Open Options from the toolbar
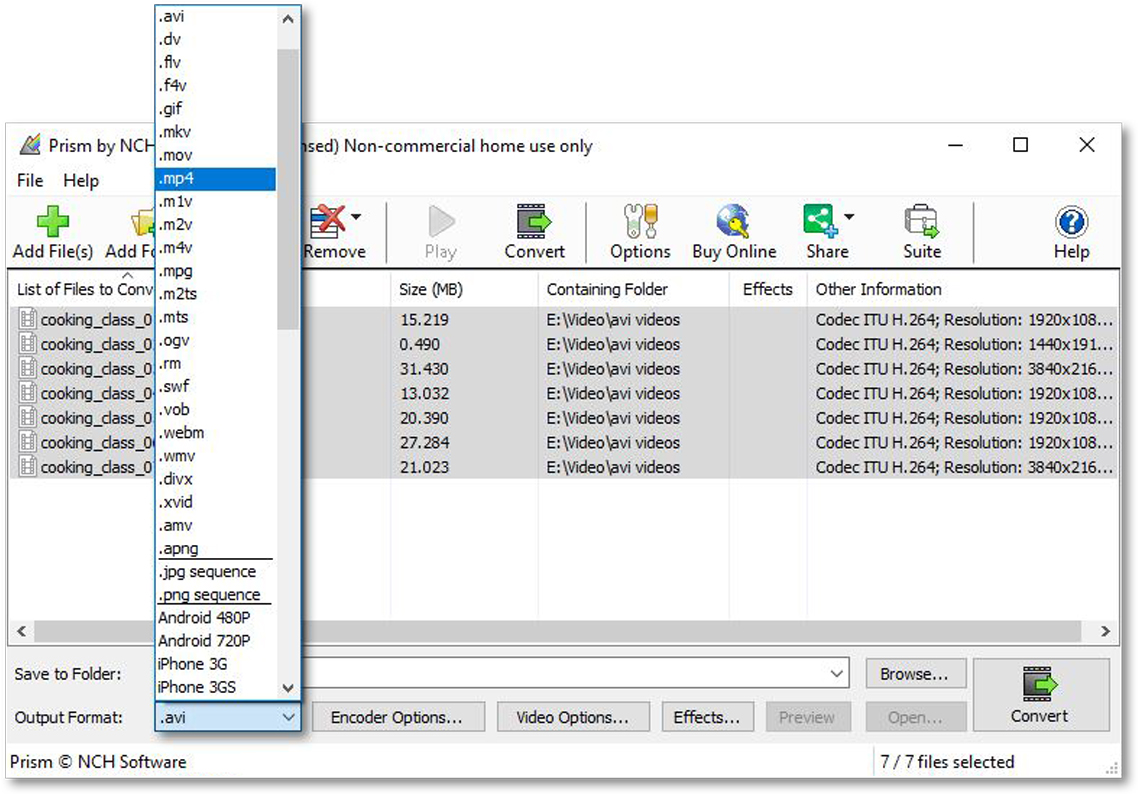Viewport: 1138px width, 800px height. point(639,222)
